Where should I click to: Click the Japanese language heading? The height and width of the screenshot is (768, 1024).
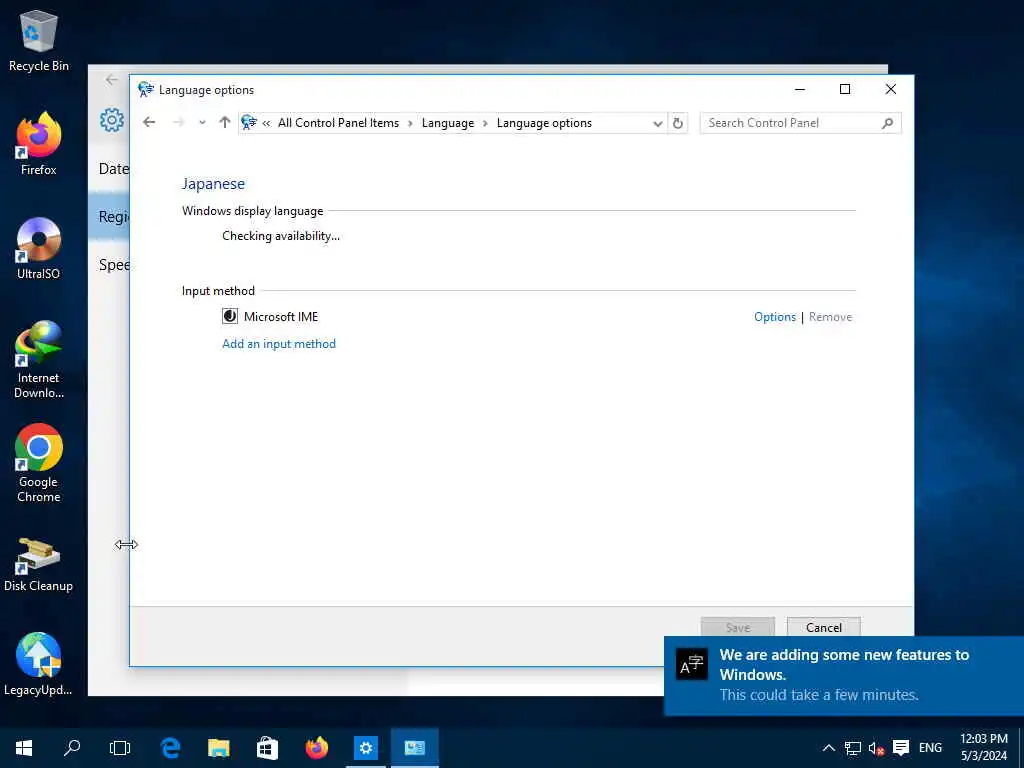[x=213, y=184]
